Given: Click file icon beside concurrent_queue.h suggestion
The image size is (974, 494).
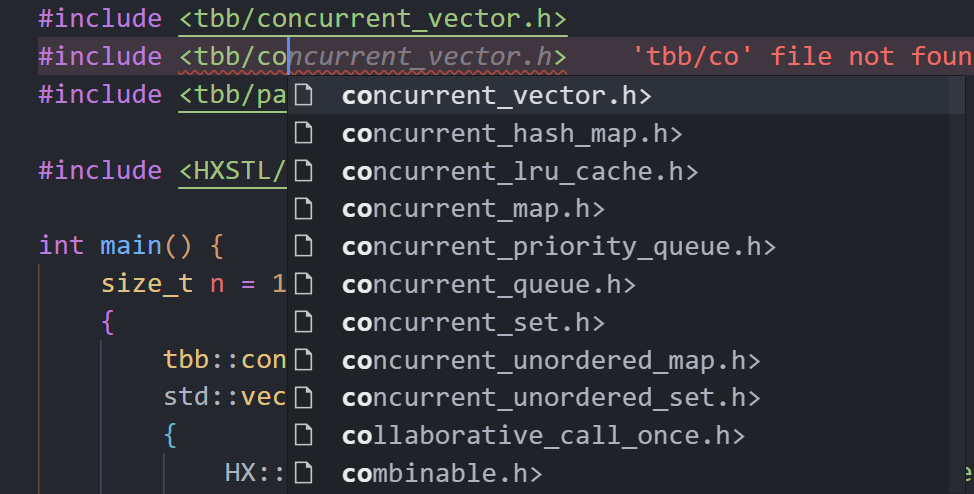Looking at the screenshot, I should click(x=304, y=285).
